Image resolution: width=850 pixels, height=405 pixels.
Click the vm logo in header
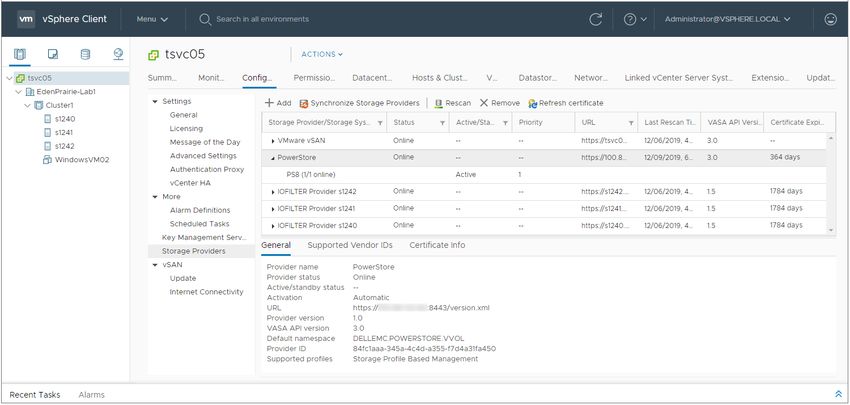27,19
